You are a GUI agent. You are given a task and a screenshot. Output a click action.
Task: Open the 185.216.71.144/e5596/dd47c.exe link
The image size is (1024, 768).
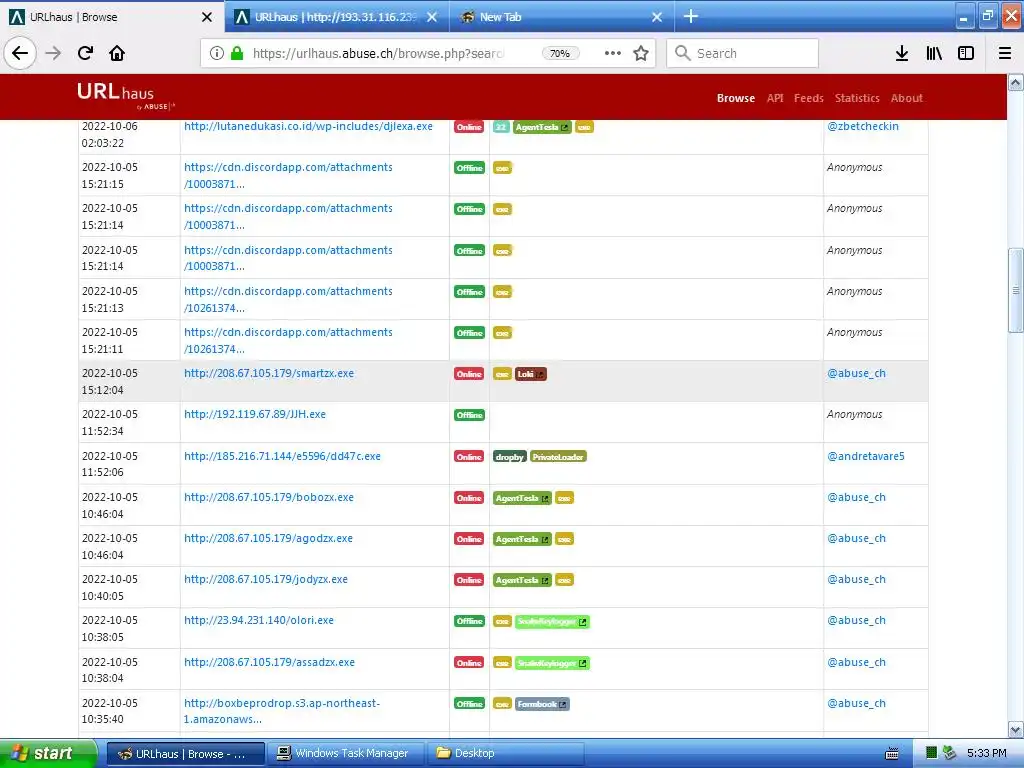[282, 456]
